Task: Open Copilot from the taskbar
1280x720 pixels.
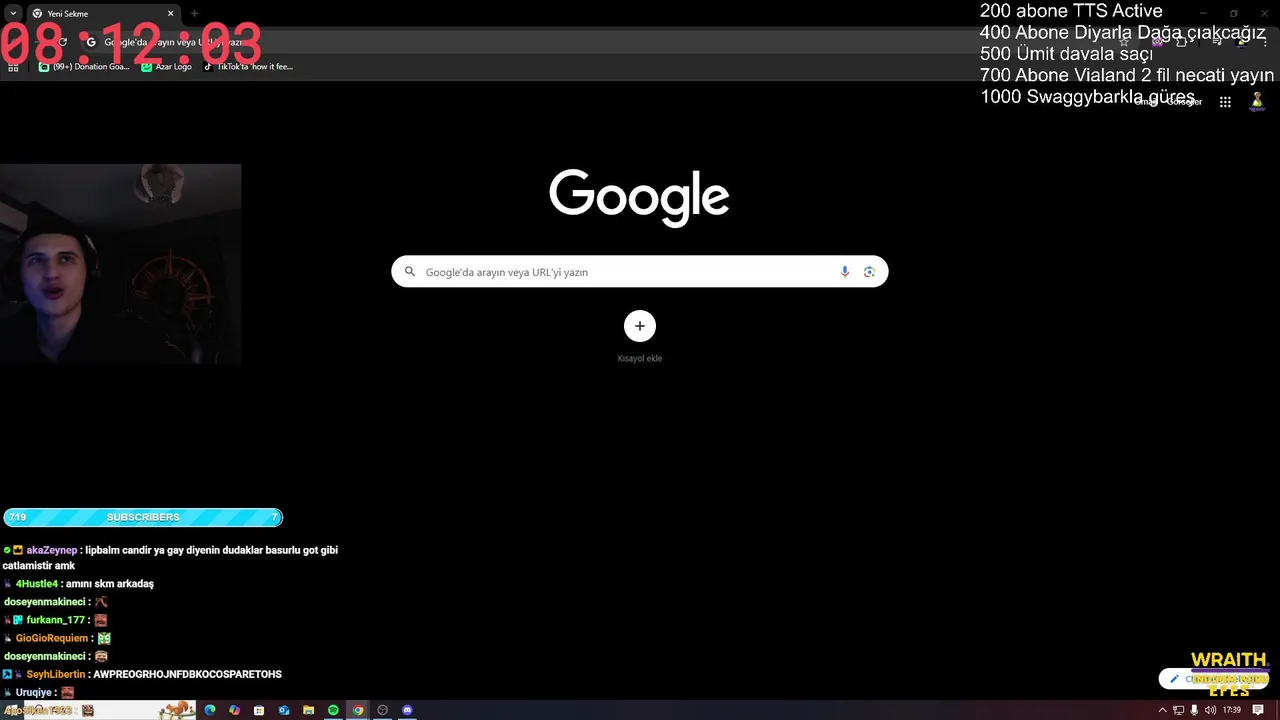Action: pos(234,710)
